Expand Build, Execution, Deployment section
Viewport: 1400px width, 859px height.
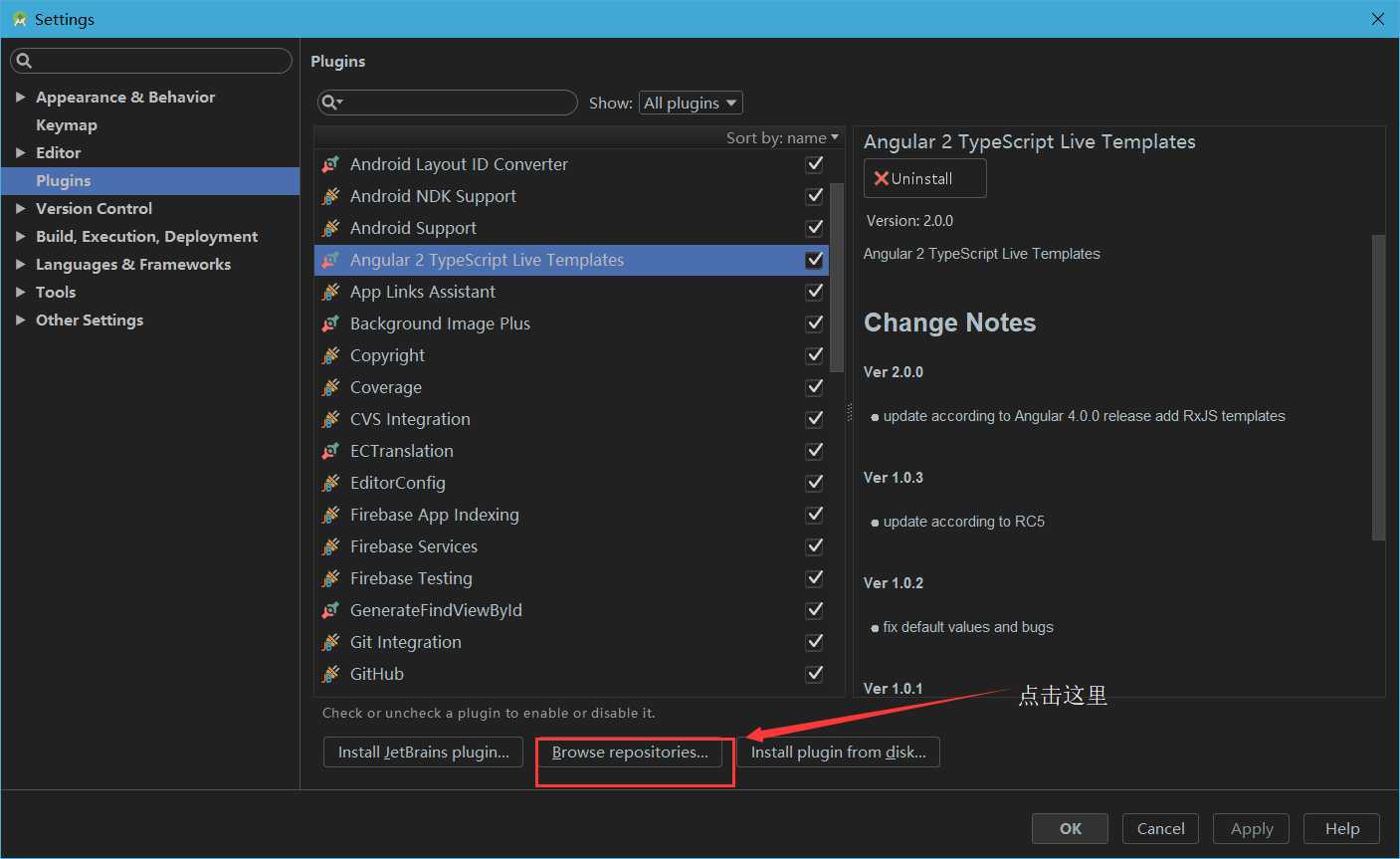[x=20, y=236]
